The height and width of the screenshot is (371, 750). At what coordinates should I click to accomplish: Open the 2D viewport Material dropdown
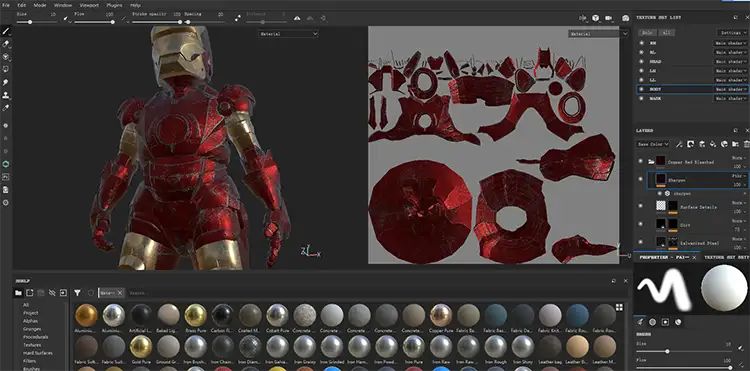coord(598,34)
